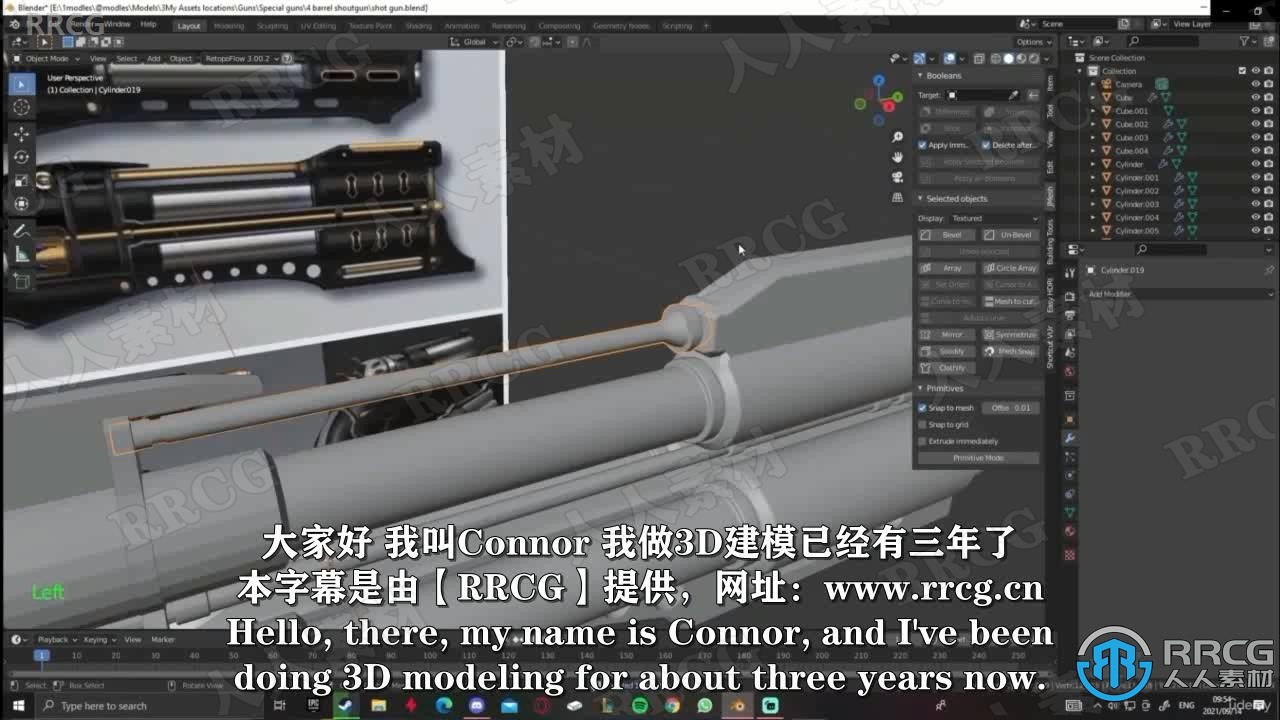The width and height of the screenshot is (1280, 720).
Task: Adjust the Offset 0.01 value field
Action: (1010, 408)
